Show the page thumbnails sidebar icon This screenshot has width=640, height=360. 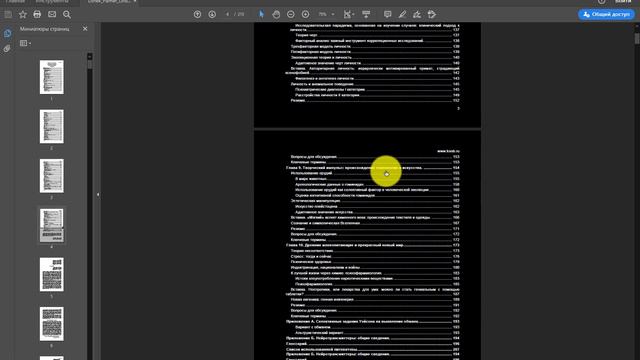pos(7,33)
